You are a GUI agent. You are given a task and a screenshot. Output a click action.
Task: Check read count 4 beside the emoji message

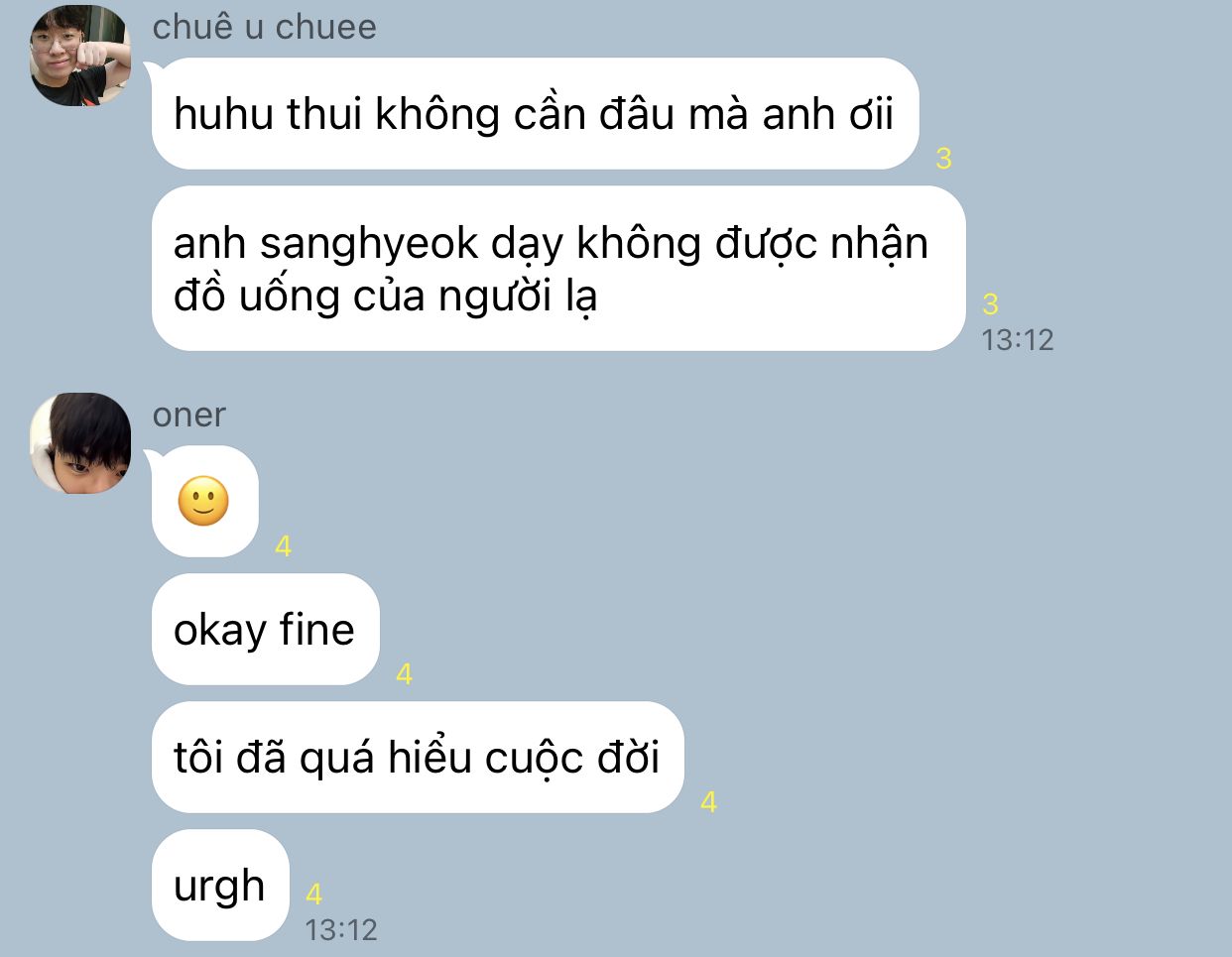point(283,546)
